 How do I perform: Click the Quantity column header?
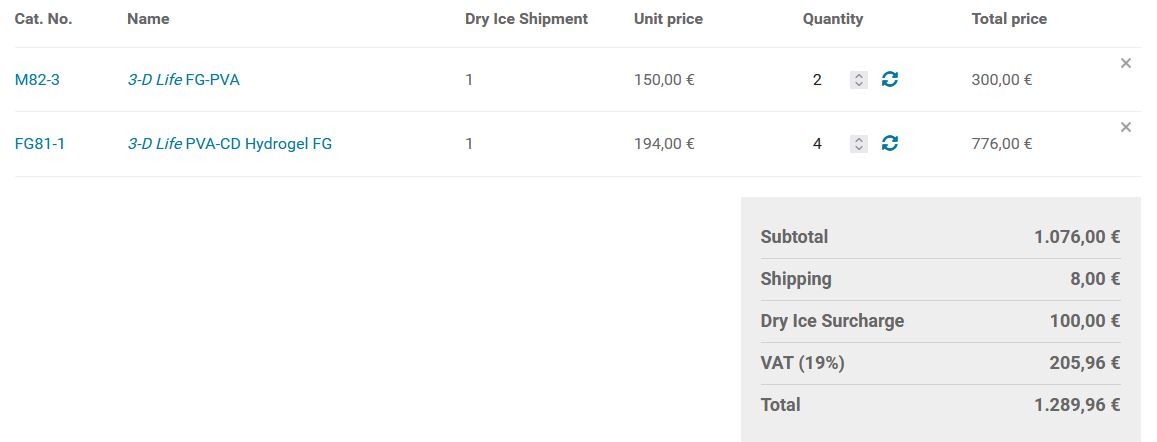coord(832,19)
